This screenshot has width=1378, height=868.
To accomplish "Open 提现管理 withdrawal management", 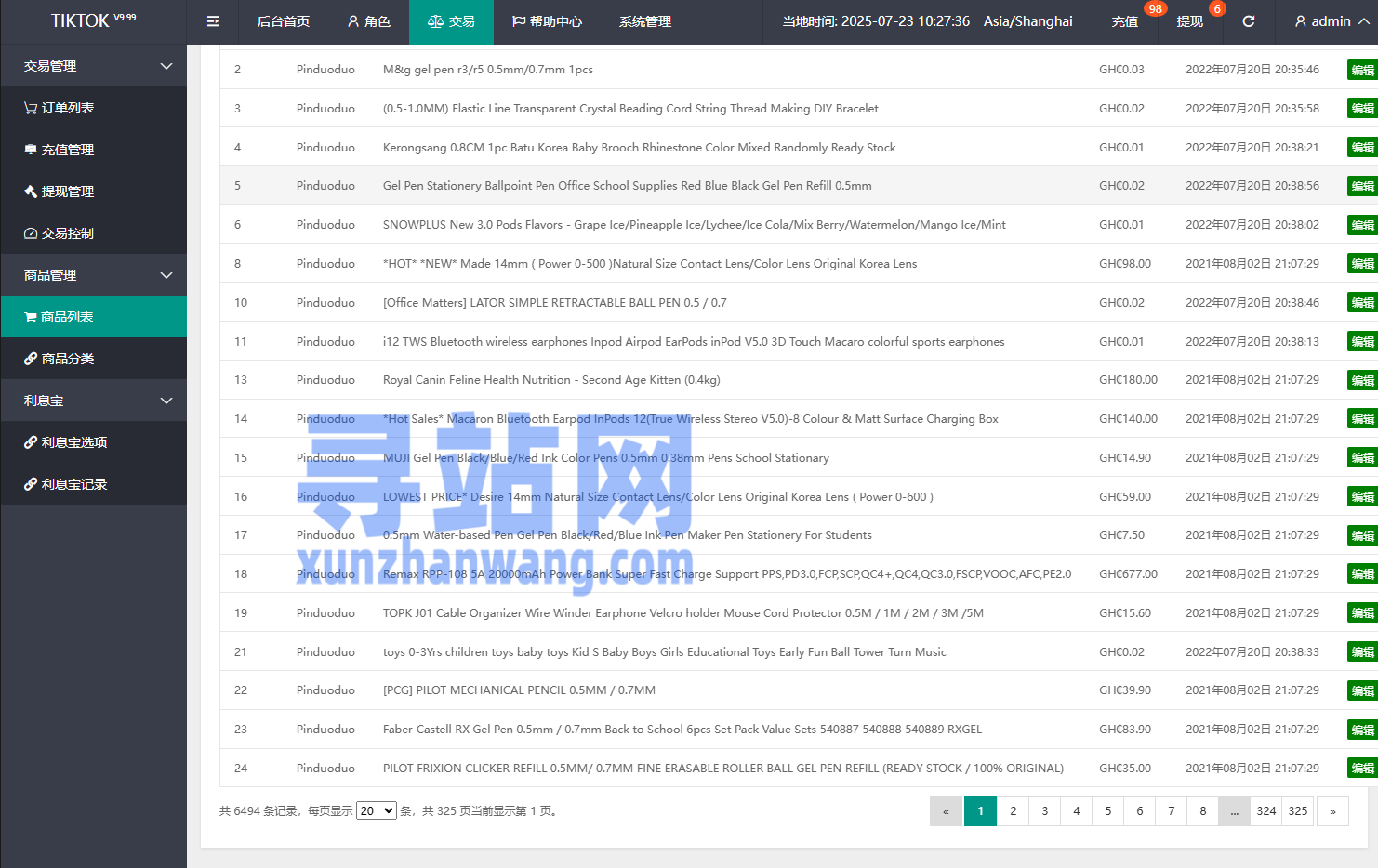I will coord(93,191).
